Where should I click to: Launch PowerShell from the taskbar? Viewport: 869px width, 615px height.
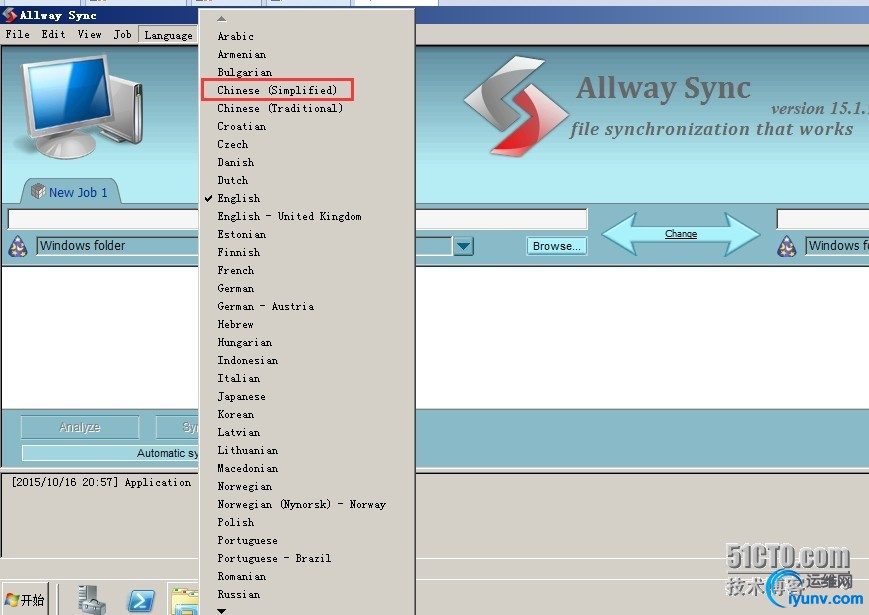coord(141,601)
